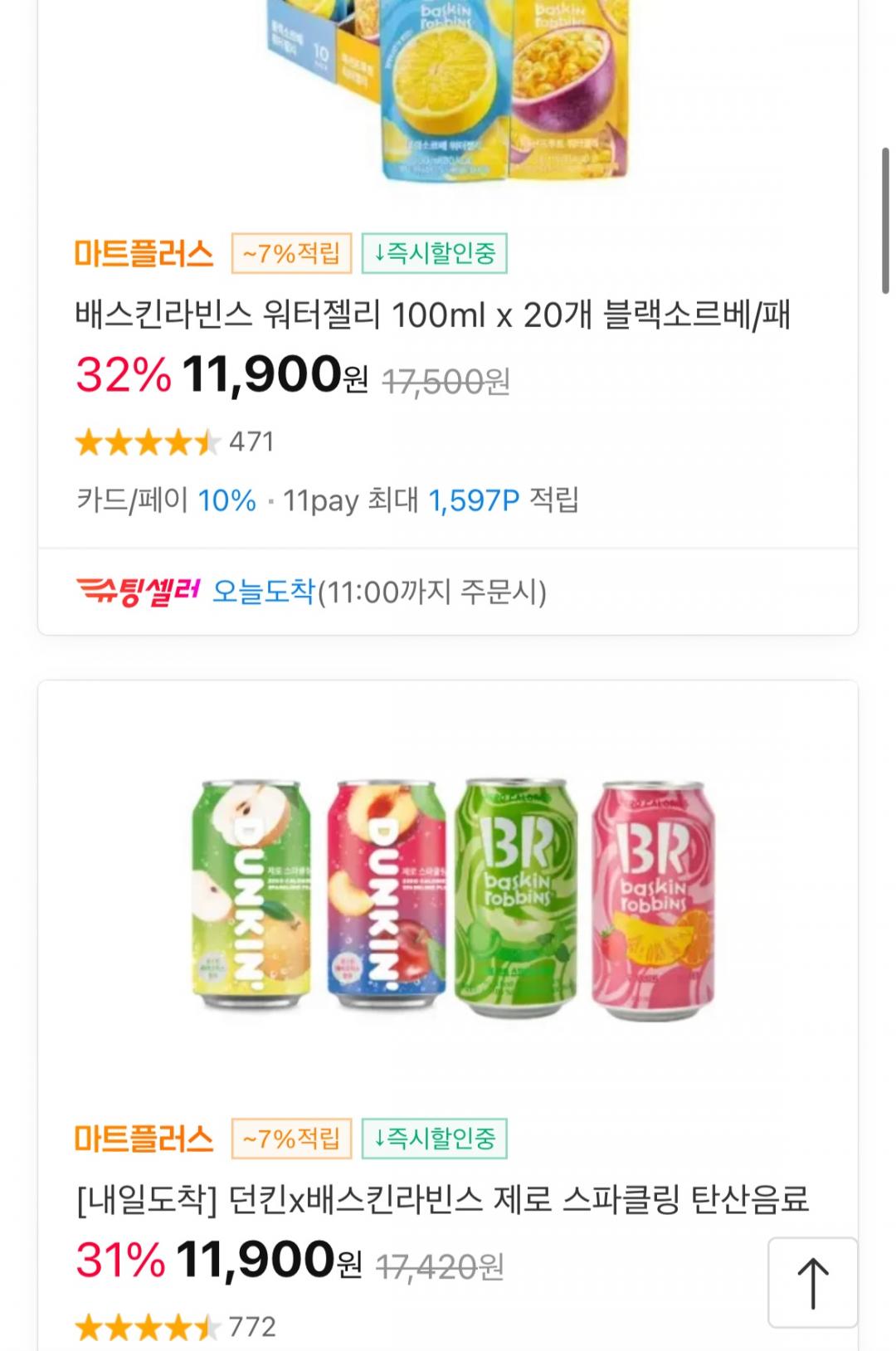Tap the first 즉시할인중 badge
This screenshot has width=896, height=1351.
pos(434,253)
